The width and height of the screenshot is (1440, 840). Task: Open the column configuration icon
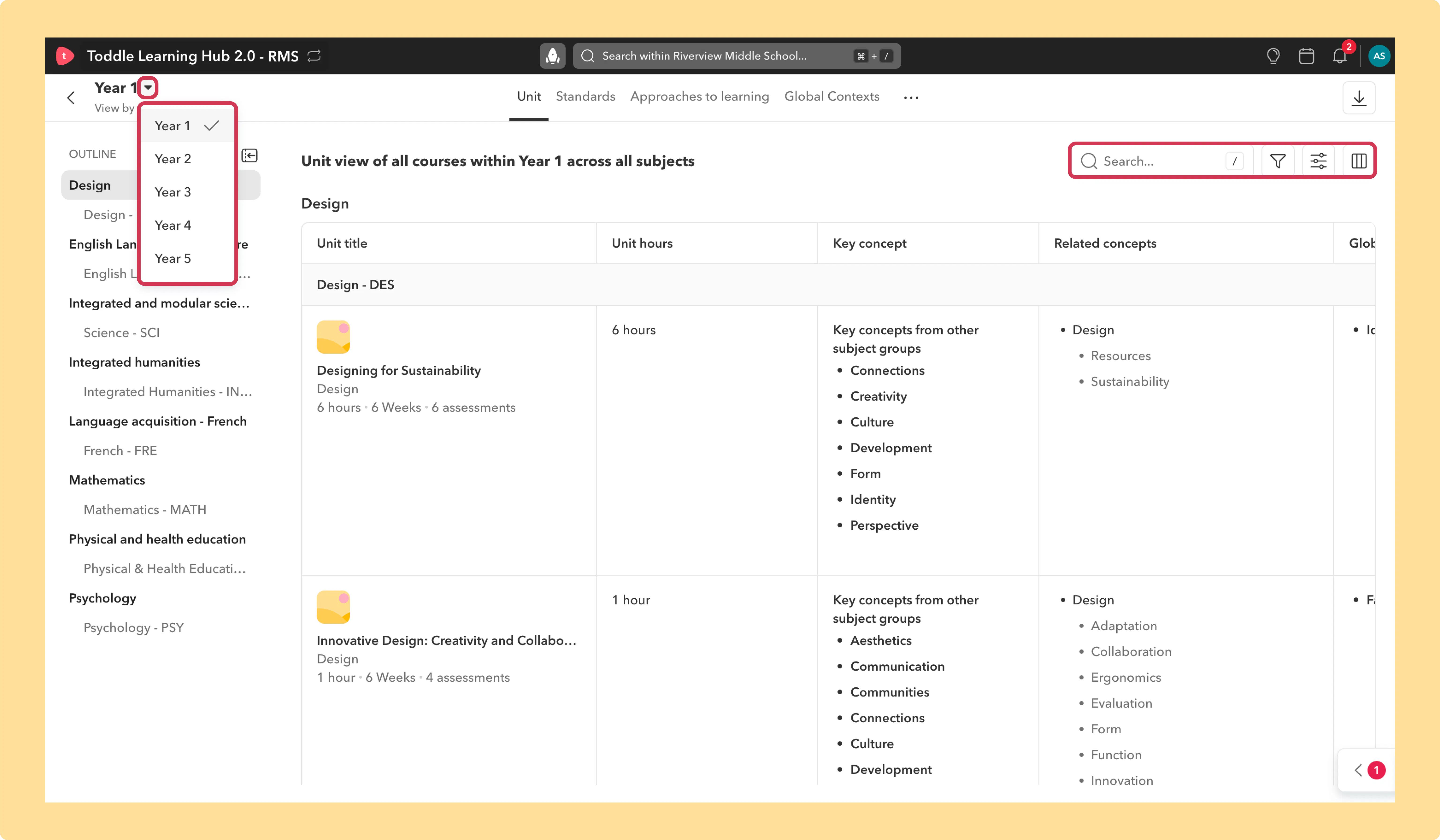point(1359,161)
